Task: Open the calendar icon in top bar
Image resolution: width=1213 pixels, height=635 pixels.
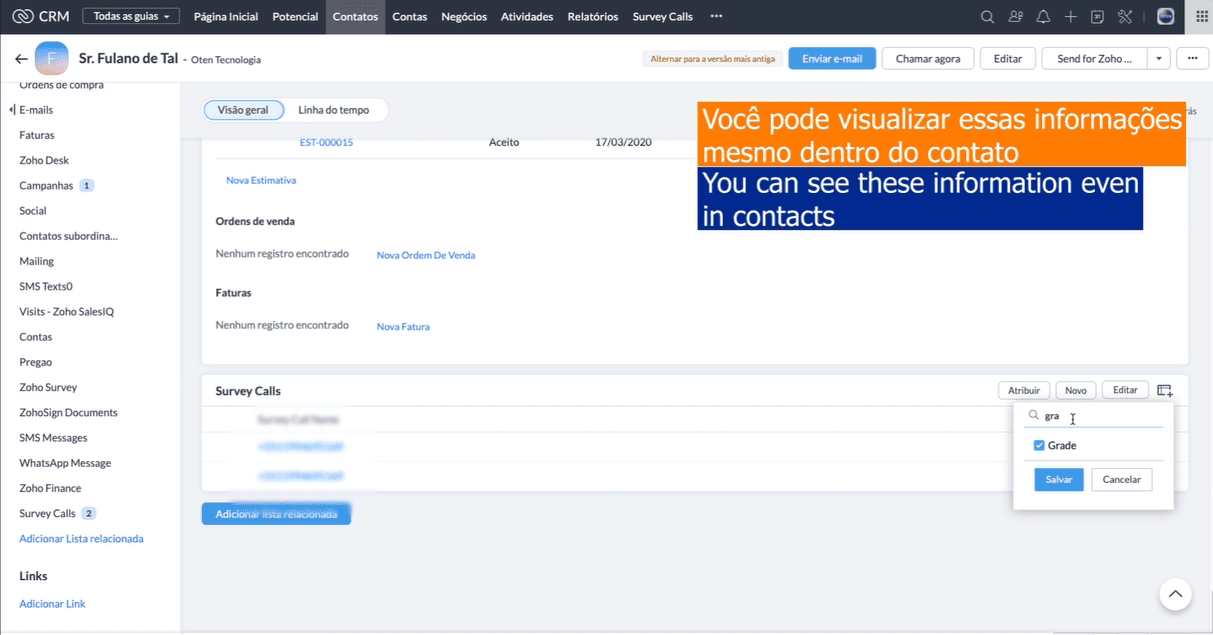Action: [1097, 17]
